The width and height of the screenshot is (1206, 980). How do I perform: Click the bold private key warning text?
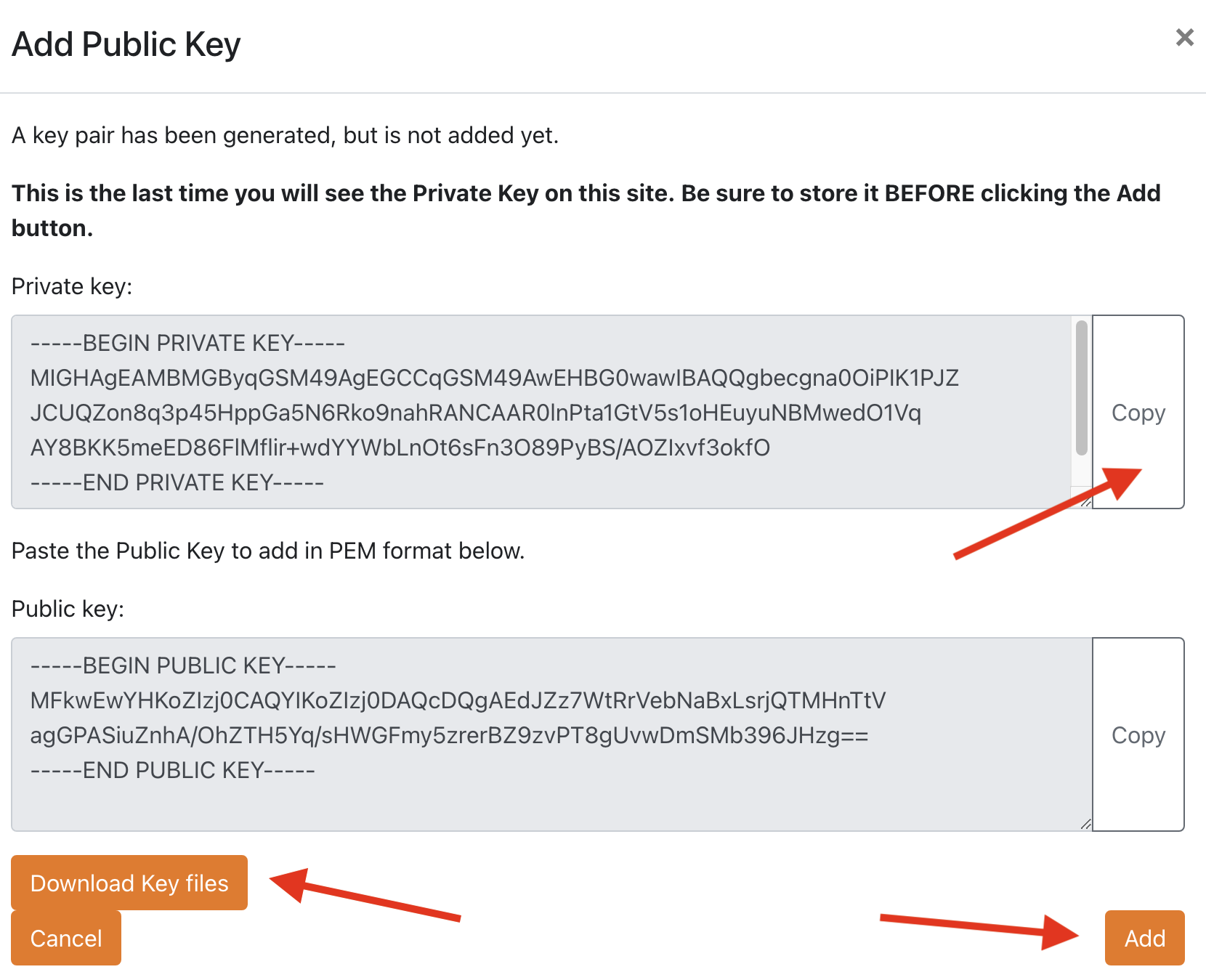click(x=586, y=193)
